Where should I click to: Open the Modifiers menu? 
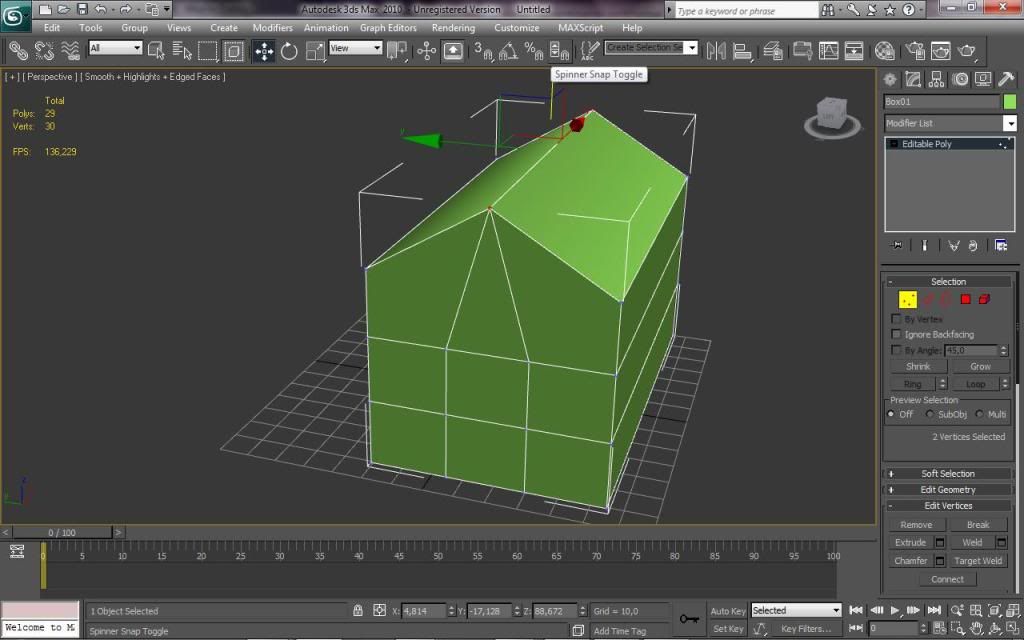point(272,28)
